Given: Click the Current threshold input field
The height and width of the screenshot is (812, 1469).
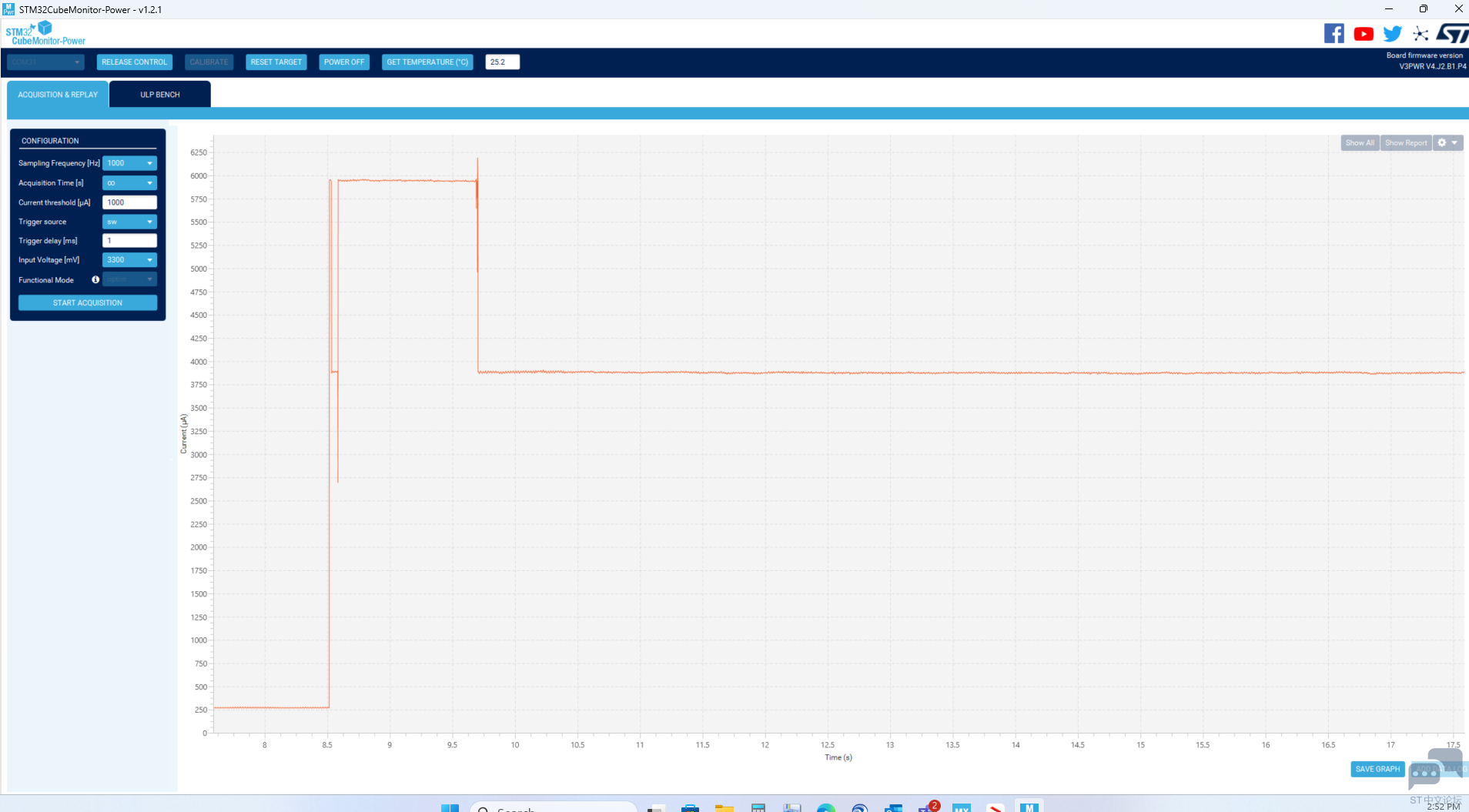Looking at the screenshot, I should [129, 202].
